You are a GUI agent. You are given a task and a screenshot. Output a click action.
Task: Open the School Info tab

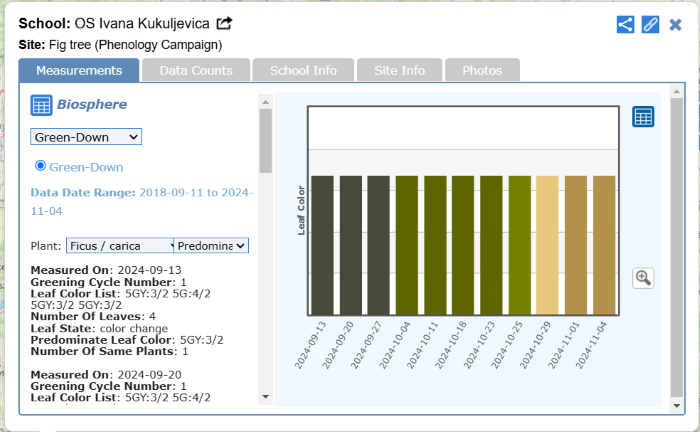pos(302,70)
